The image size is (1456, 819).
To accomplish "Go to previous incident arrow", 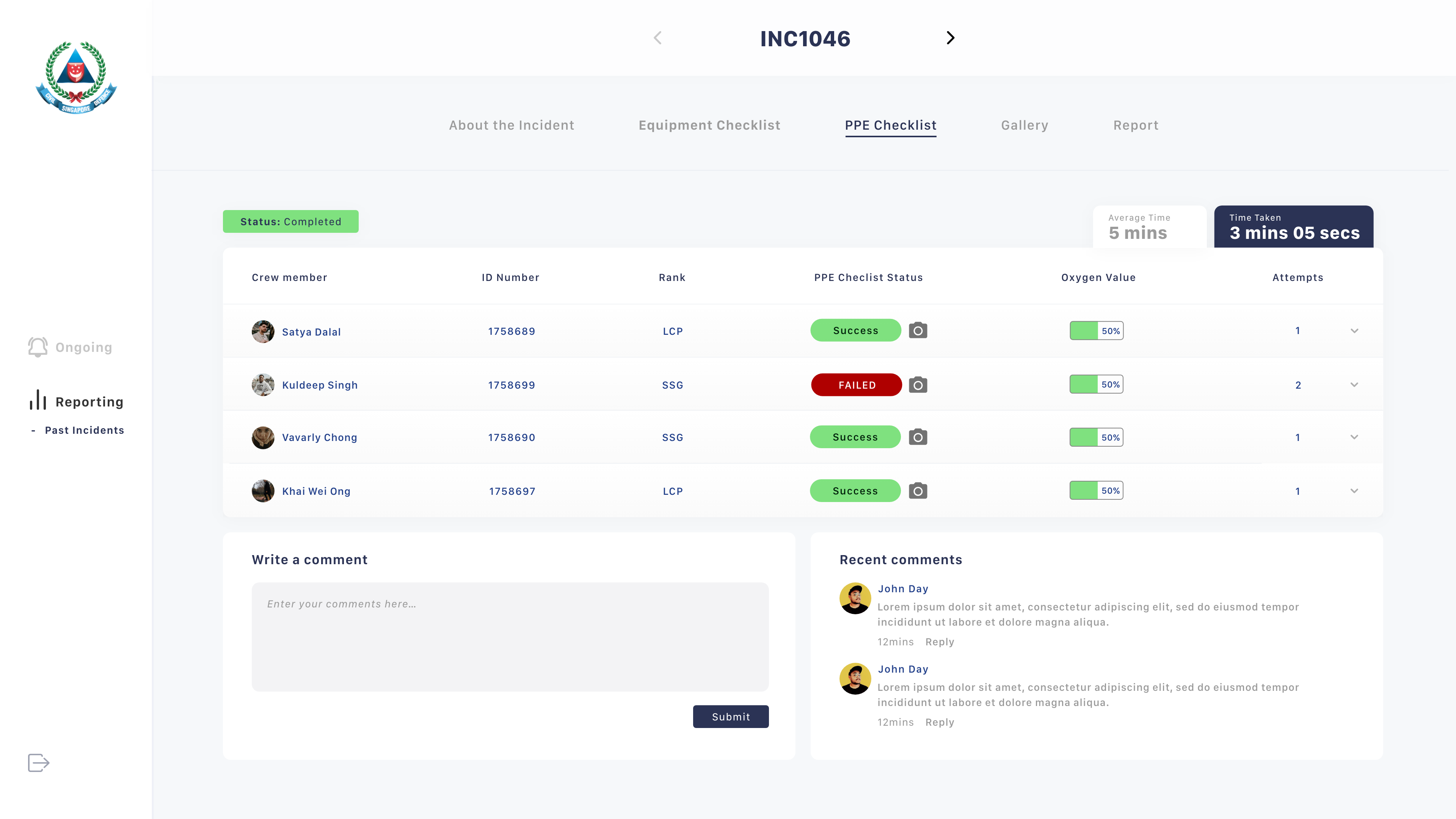I will tap(657, 38).
